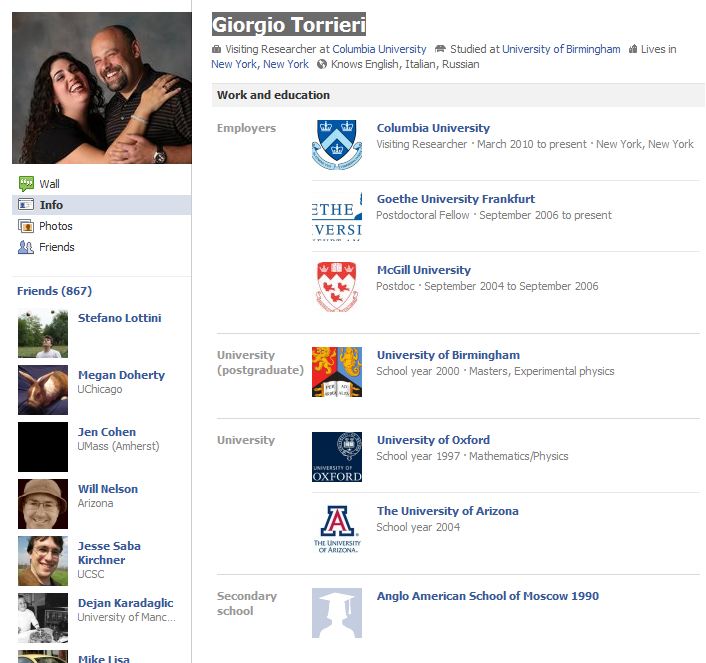This screenshot has height=663, width=706.
Task: Click the Columbia University crest logo
Action: [337, 143]
